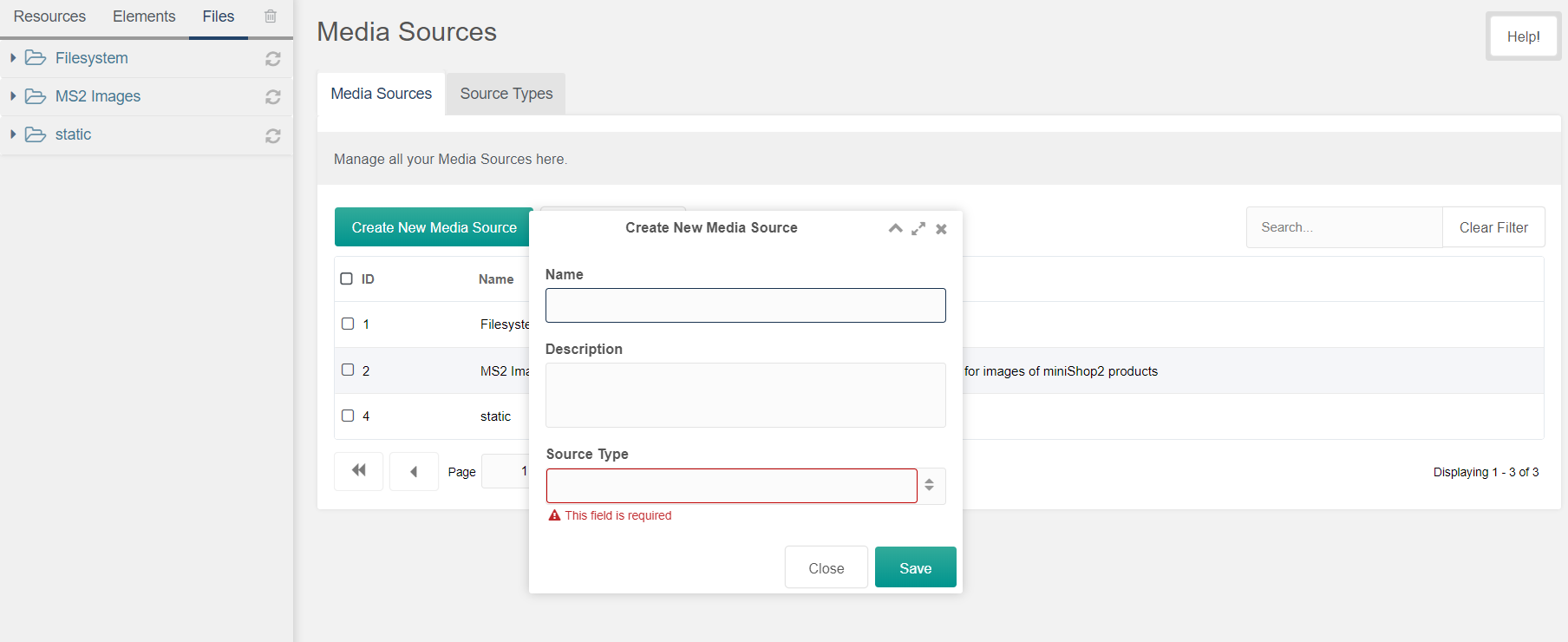Screen dimensions: 1568x642
Task: Toggle the select-all checkbox beside ID
Action: tap(347, 278)
